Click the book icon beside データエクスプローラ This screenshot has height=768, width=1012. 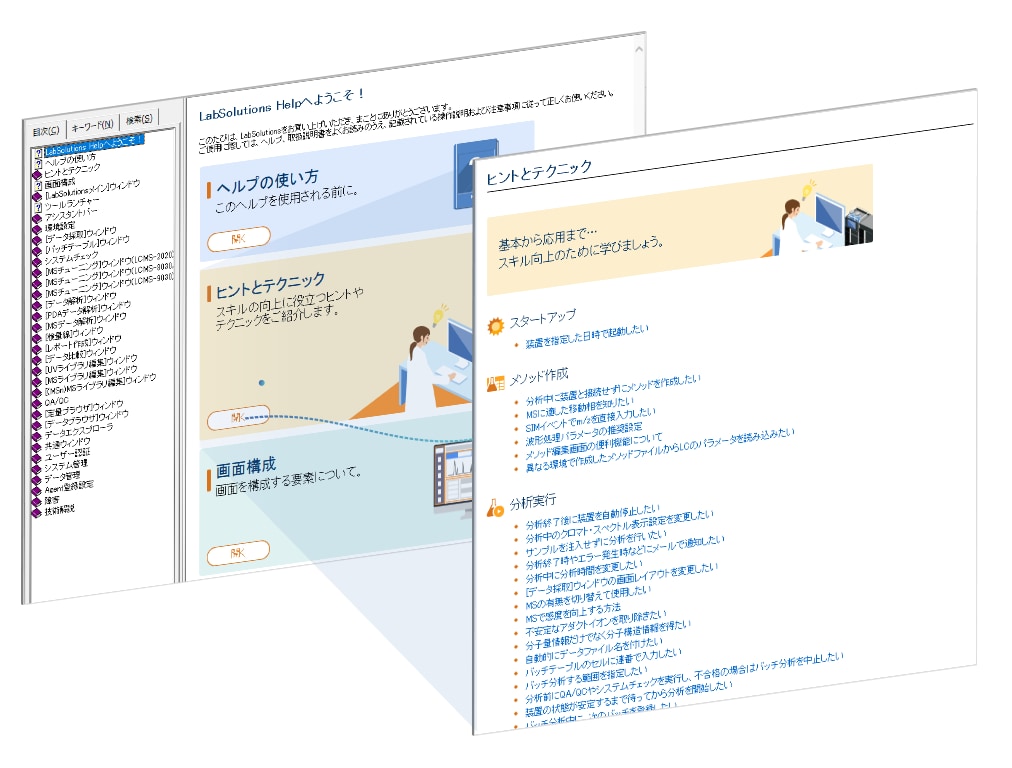pyautogui.click(x=37, y=436)
